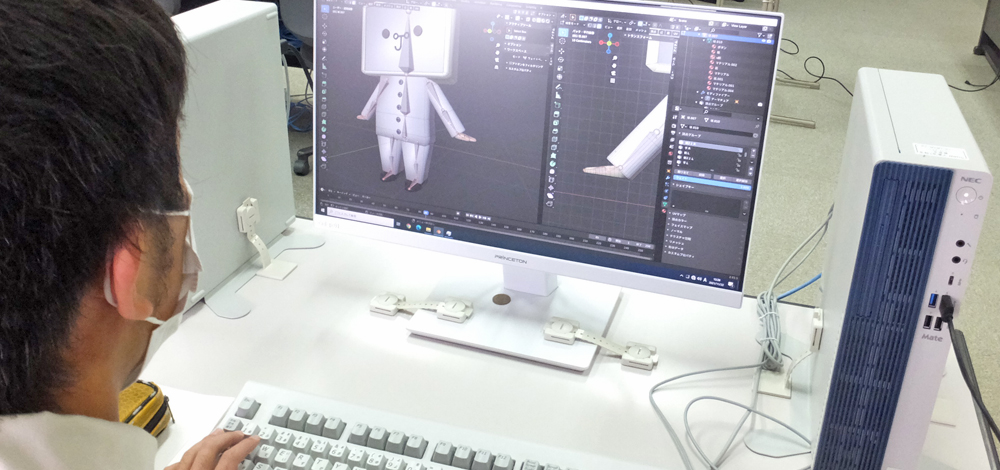This screenshot has width=1000, height=470.
Task: Open the 追加 menu in right viewport header
Action: pyautogui.click(x=628, y=29)
